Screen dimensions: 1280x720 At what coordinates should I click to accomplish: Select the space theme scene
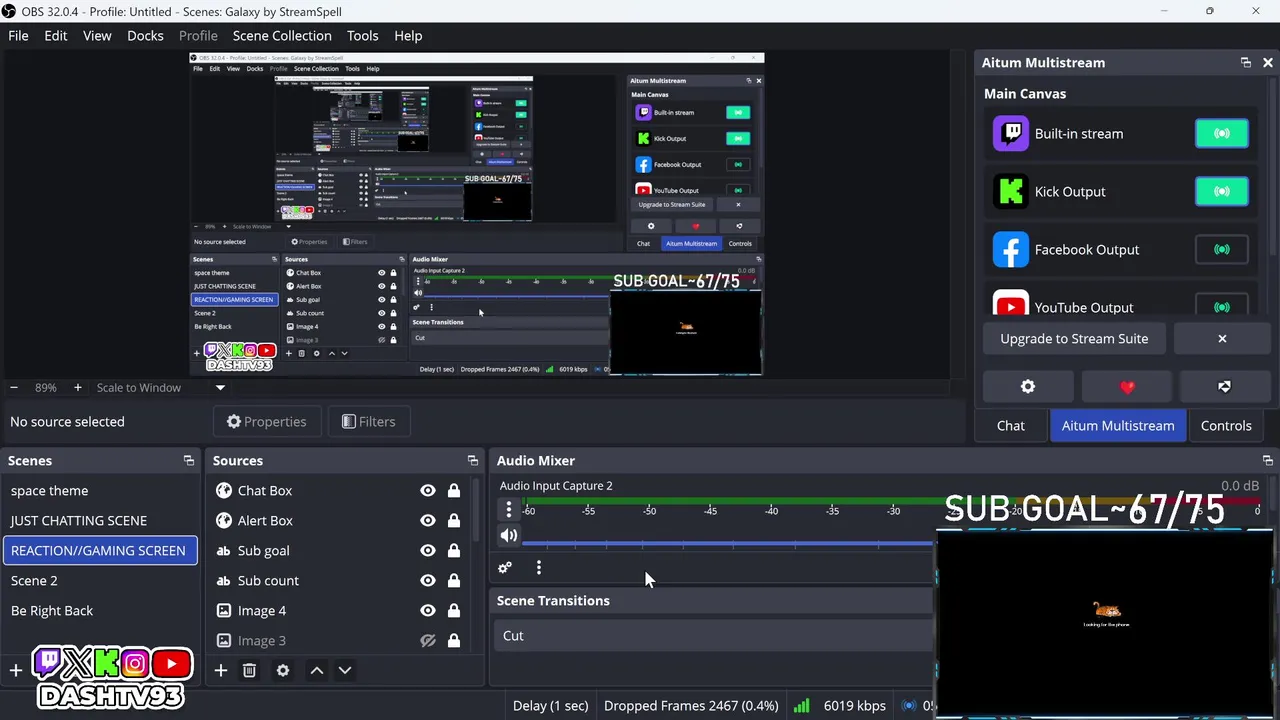[100, 490]
